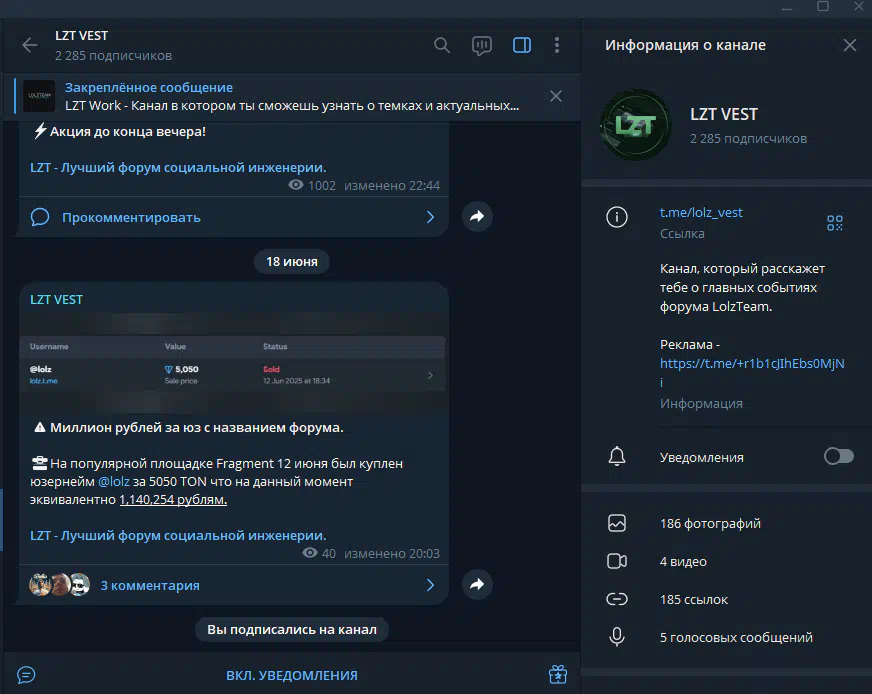Open the 4 видео media list

tap(726, 562)
